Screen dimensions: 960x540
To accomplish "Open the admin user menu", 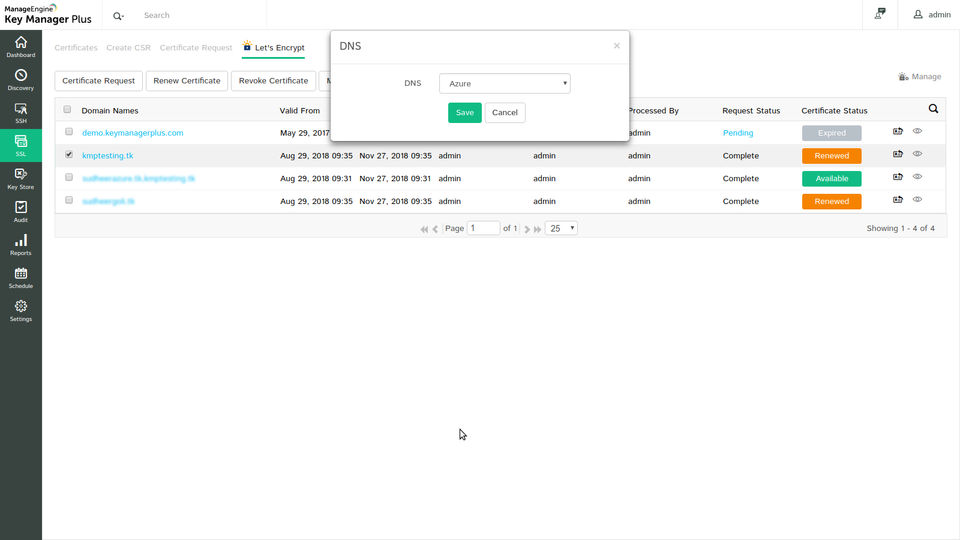I will pyautogui.click(x=932, y=15).
